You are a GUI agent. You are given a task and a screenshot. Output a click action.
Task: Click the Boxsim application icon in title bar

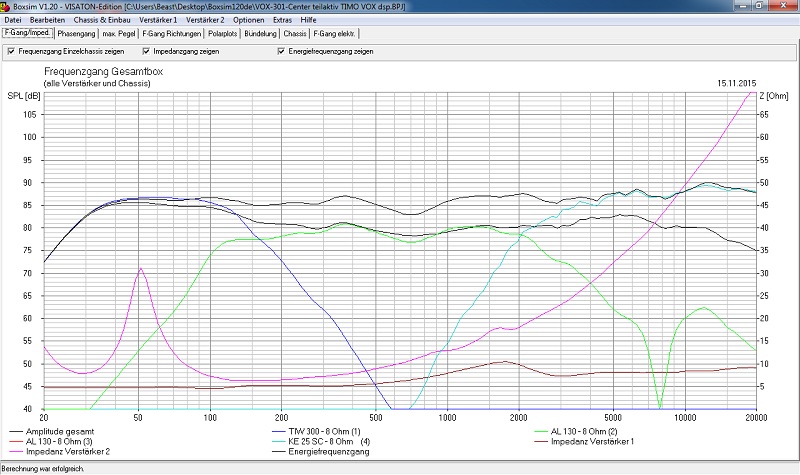coord(6,6)
